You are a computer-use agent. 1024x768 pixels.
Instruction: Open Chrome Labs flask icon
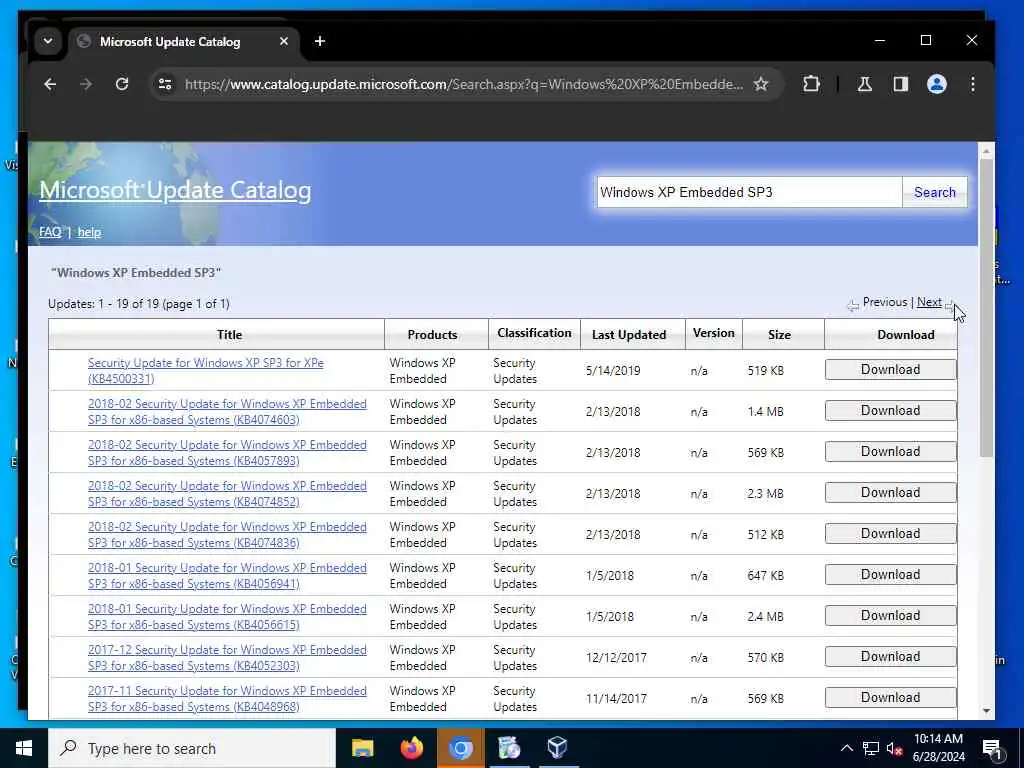click(865, 84)
